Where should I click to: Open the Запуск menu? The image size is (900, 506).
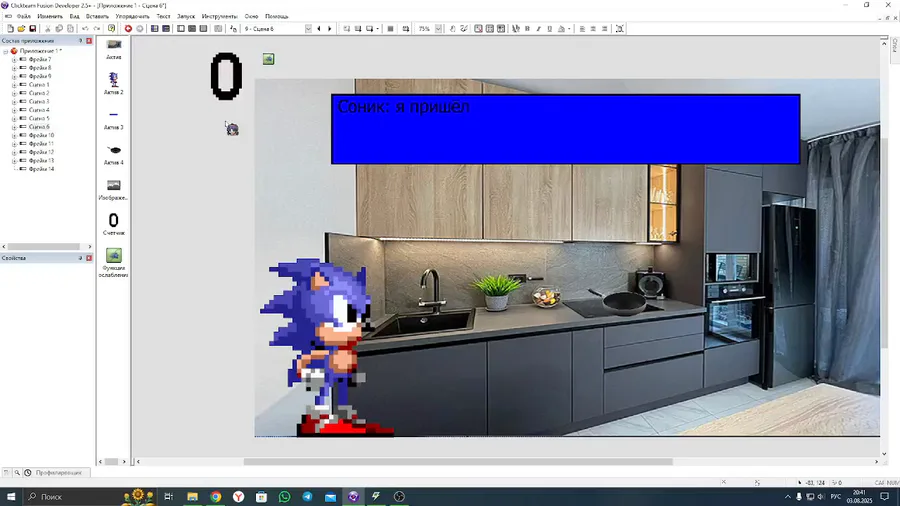click(x=185, y=17)
